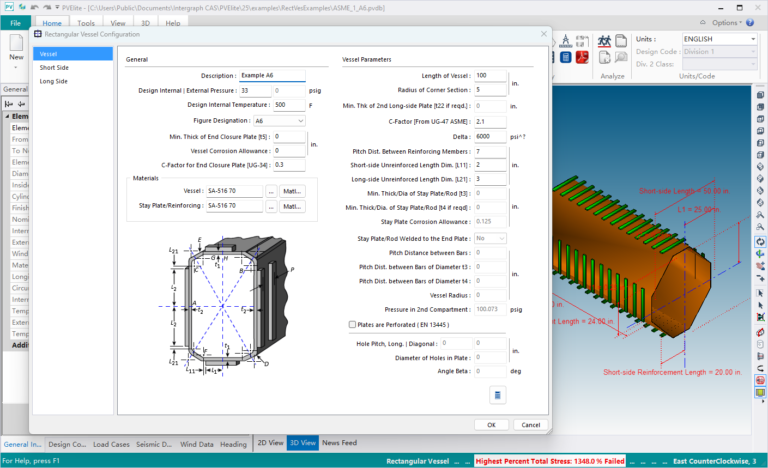Screen dimensions: 768x468
Task: Click the Design Internal Temperature field
Action: pos(289,105)
